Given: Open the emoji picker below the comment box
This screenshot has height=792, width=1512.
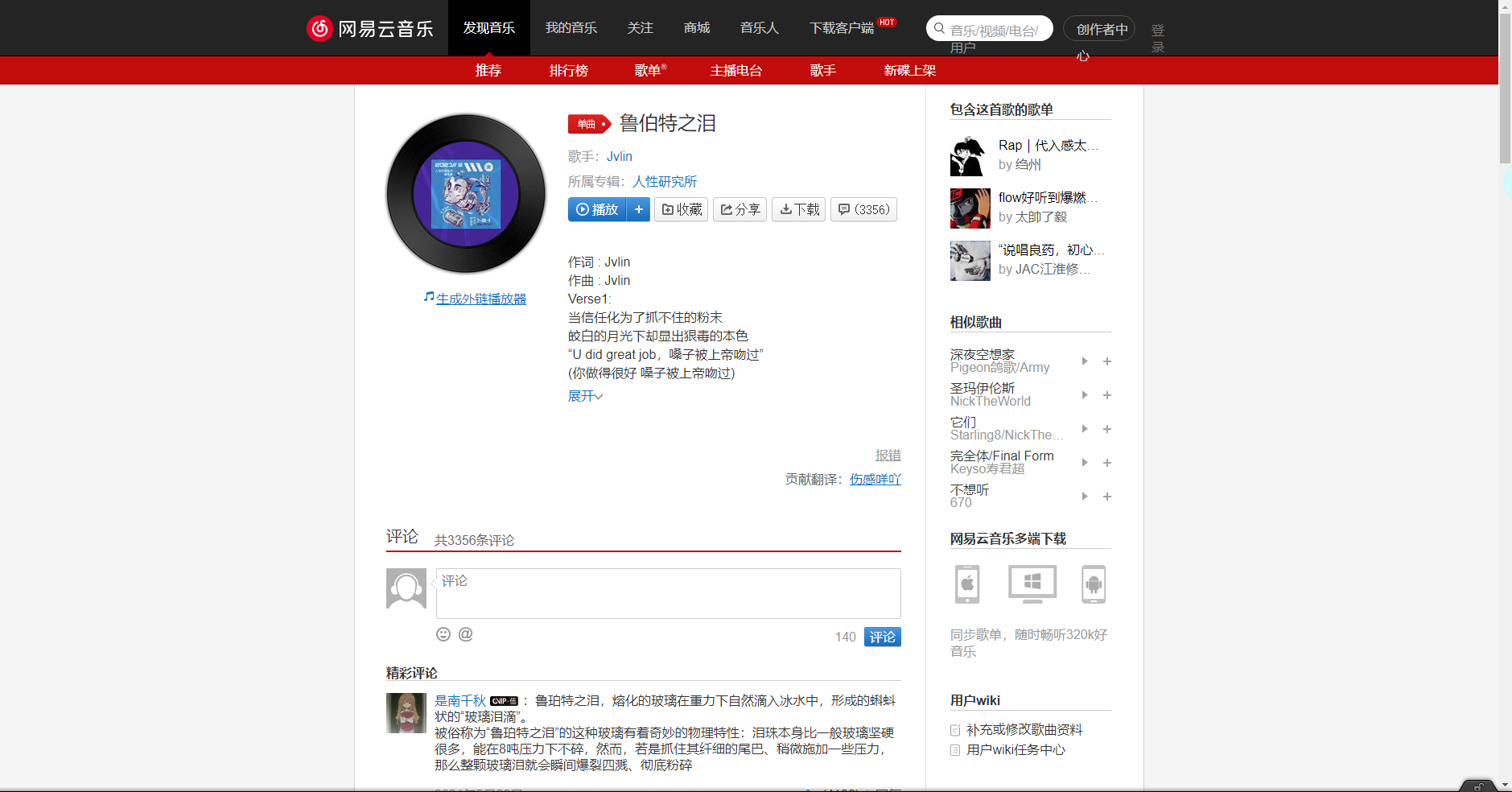Looking at the screenshot, I should tap(443, 635).
